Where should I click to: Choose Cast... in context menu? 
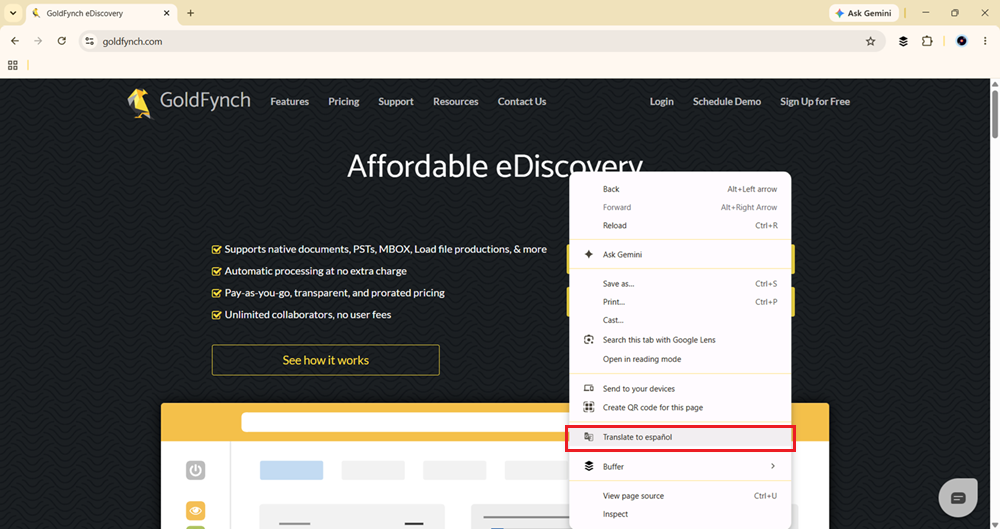(680, 320)
